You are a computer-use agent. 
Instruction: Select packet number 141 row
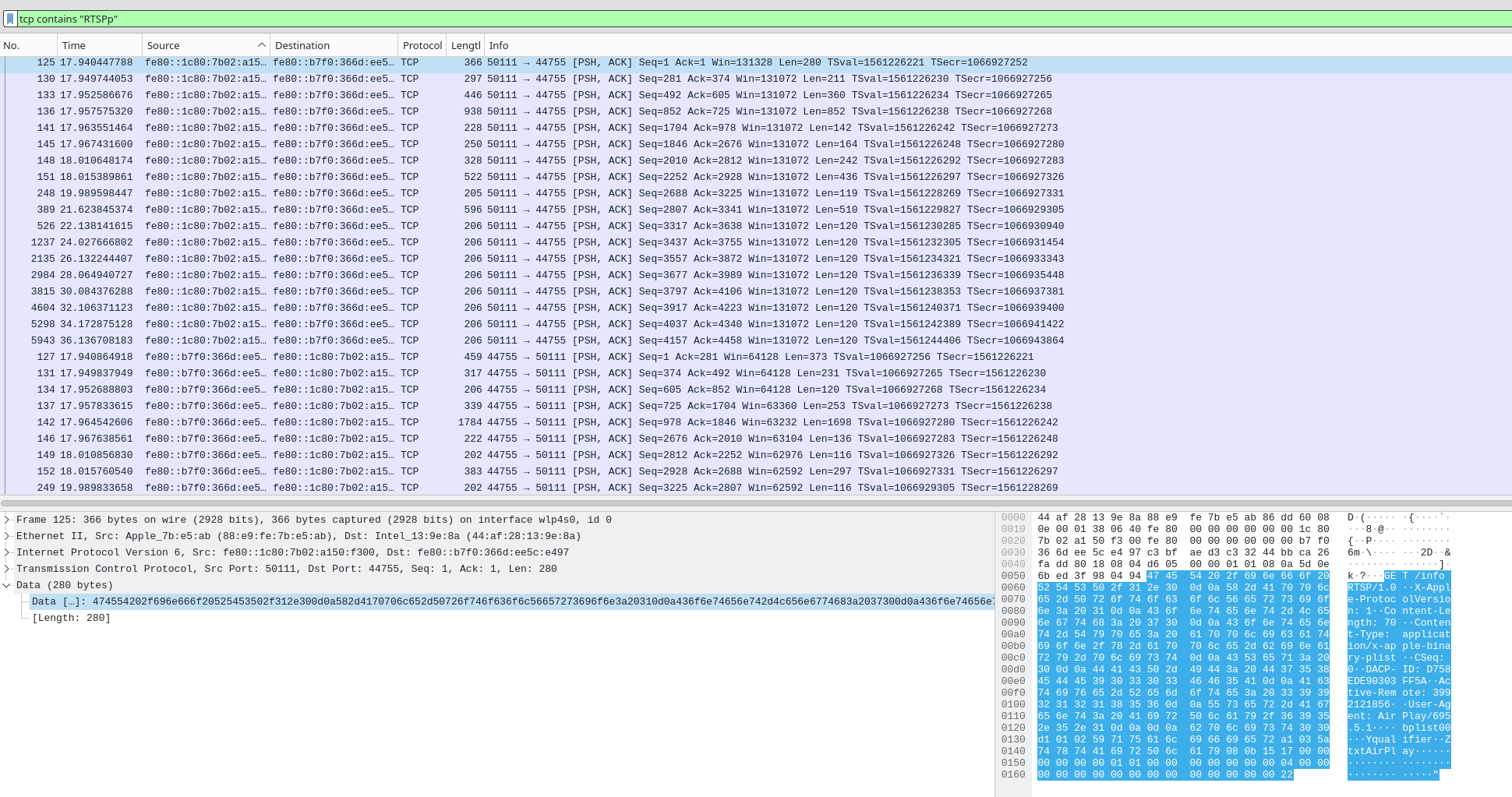click(x=756, y=128)
